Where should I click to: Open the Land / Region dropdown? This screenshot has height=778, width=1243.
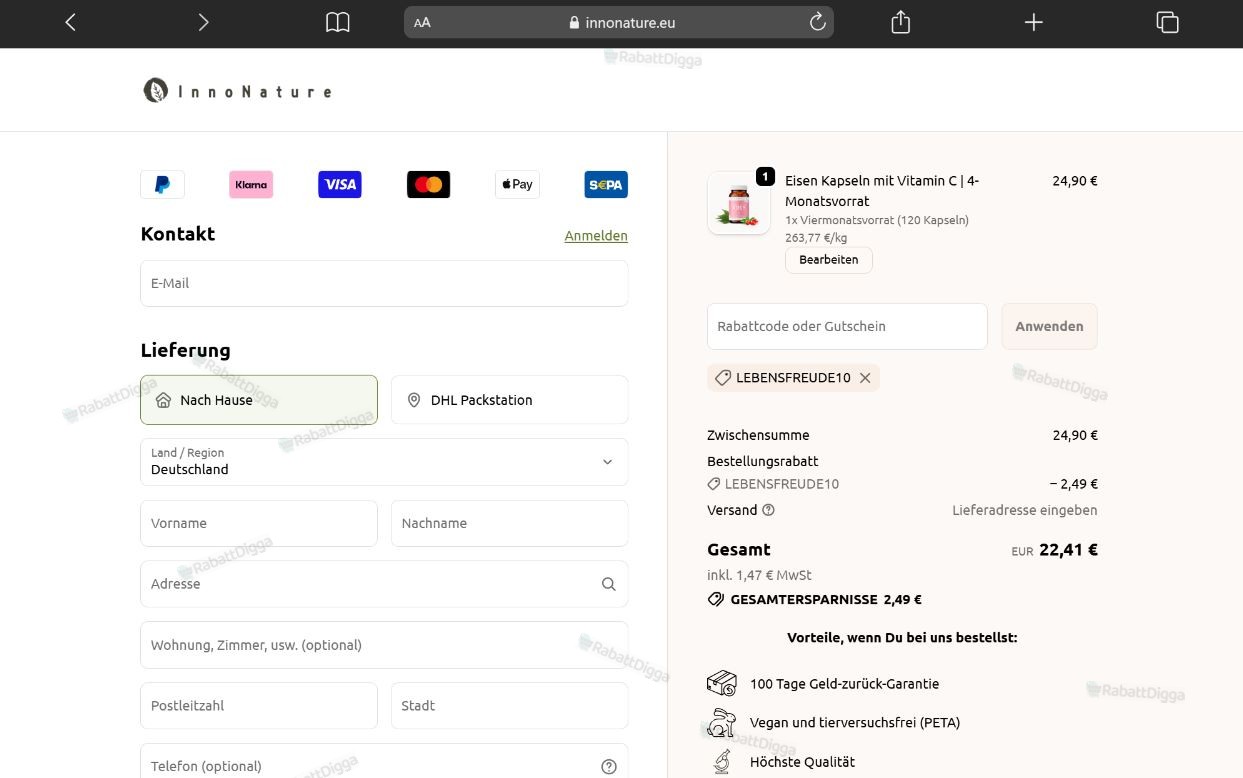coord(384,462)
